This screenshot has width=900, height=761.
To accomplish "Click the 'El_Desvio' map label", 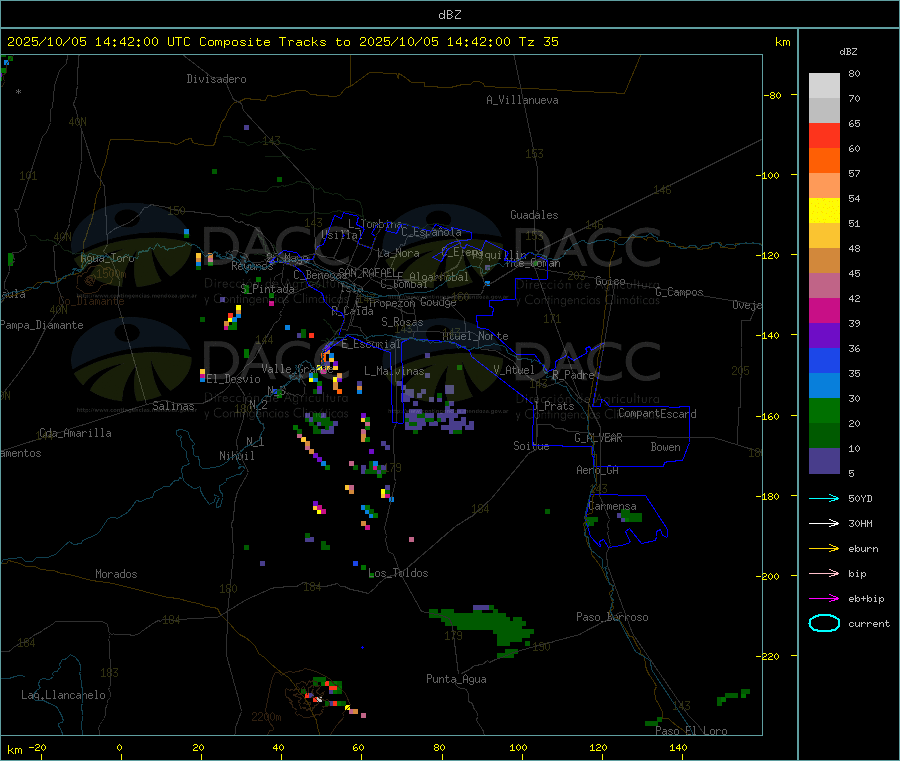I will click(233, 379).
